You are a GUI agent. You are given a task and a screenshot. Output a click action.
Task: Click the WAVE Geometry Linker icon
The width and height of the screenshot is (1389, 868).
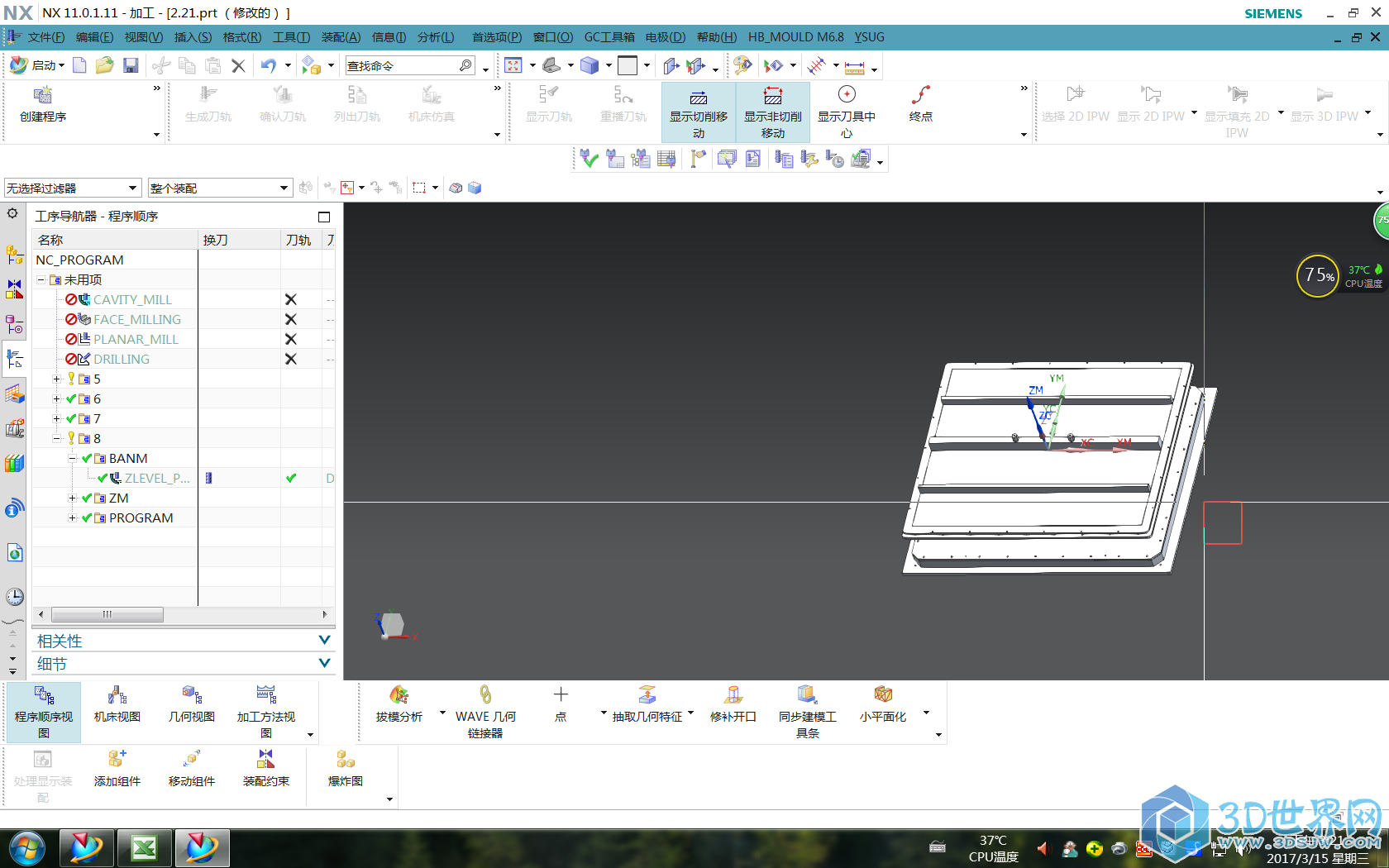485,694
